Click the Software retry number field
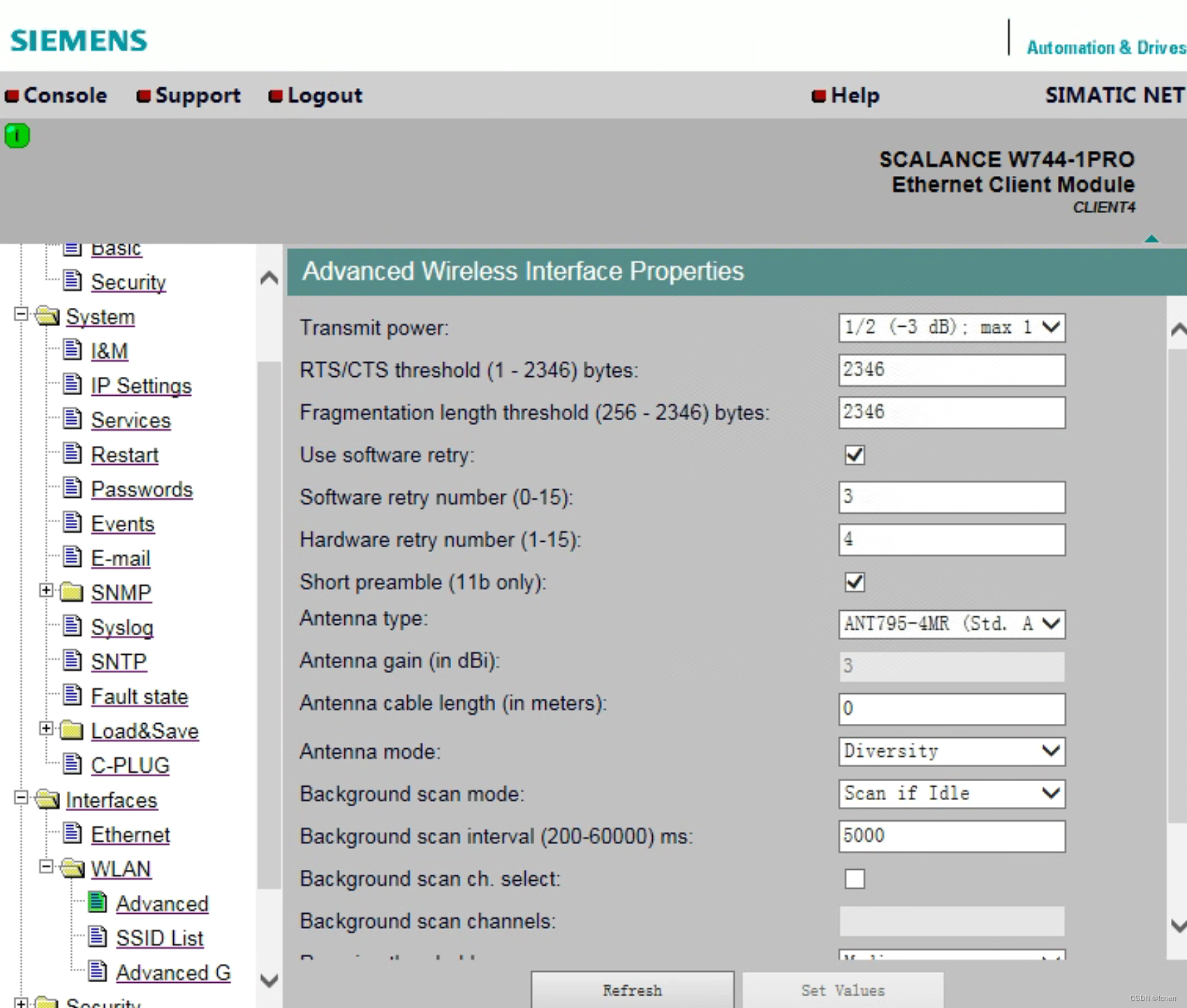The image size is (1187, 1008). coord(952,497)
